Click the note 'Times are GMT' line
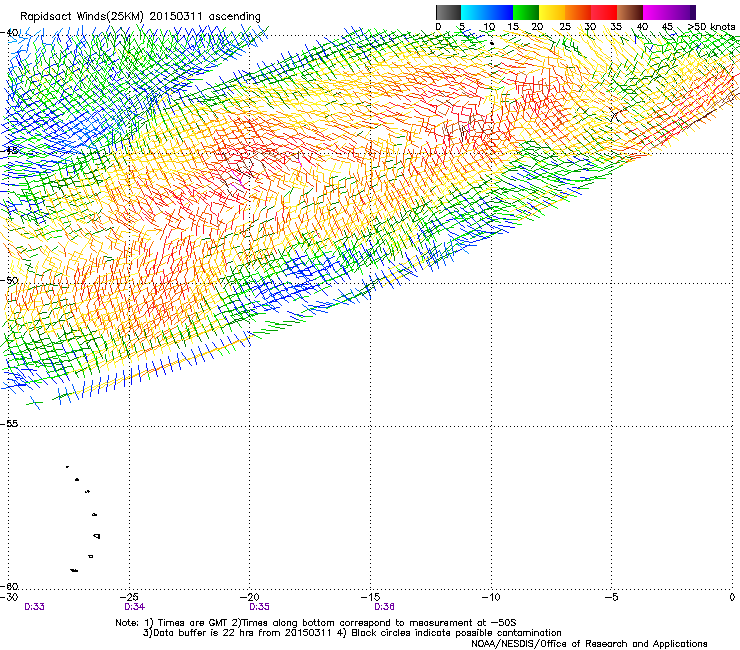Image resolution: width=740 pixels, height=650 pixels. (316, 623)
